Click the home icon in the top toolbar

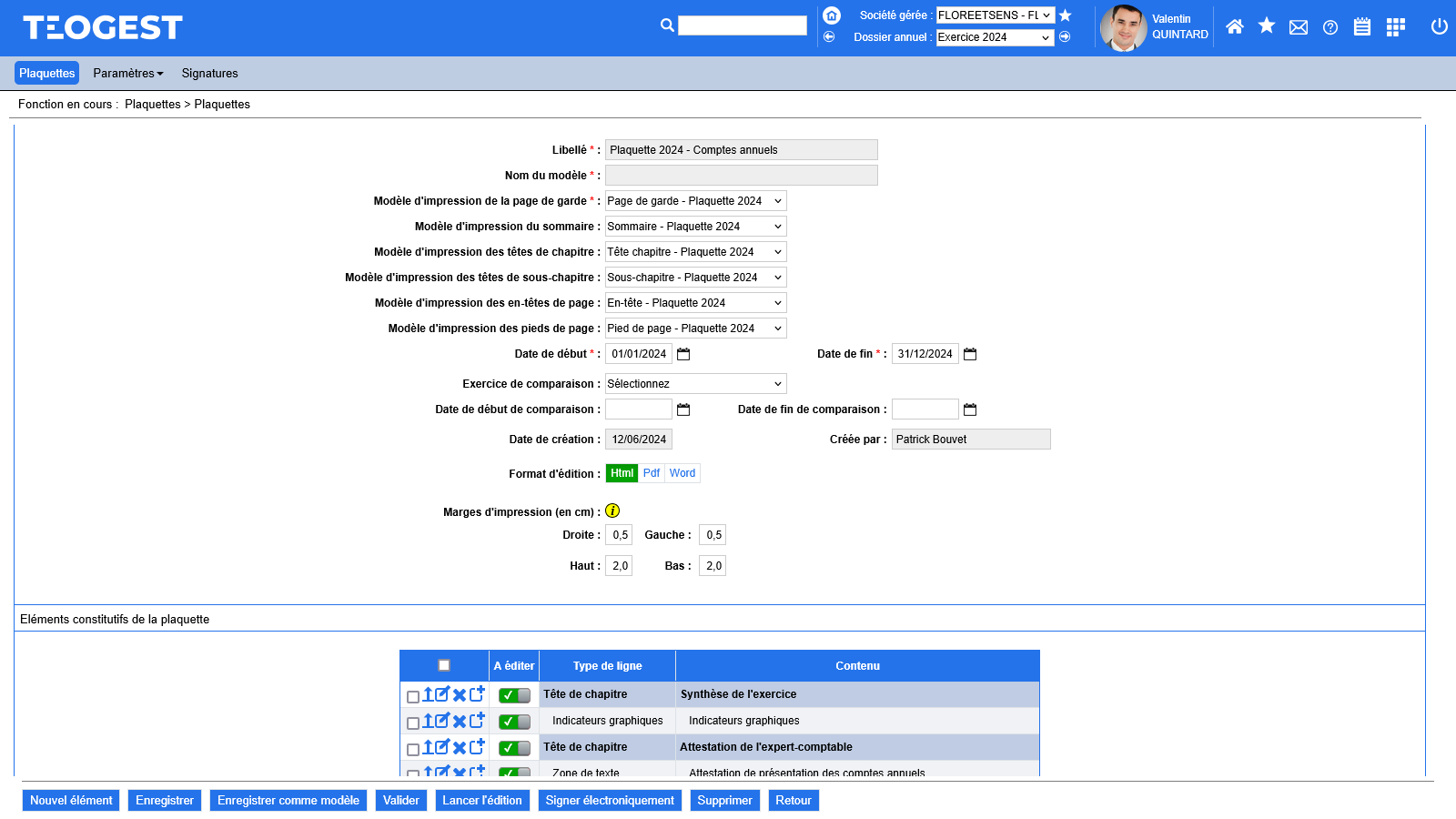[1234, 27]
